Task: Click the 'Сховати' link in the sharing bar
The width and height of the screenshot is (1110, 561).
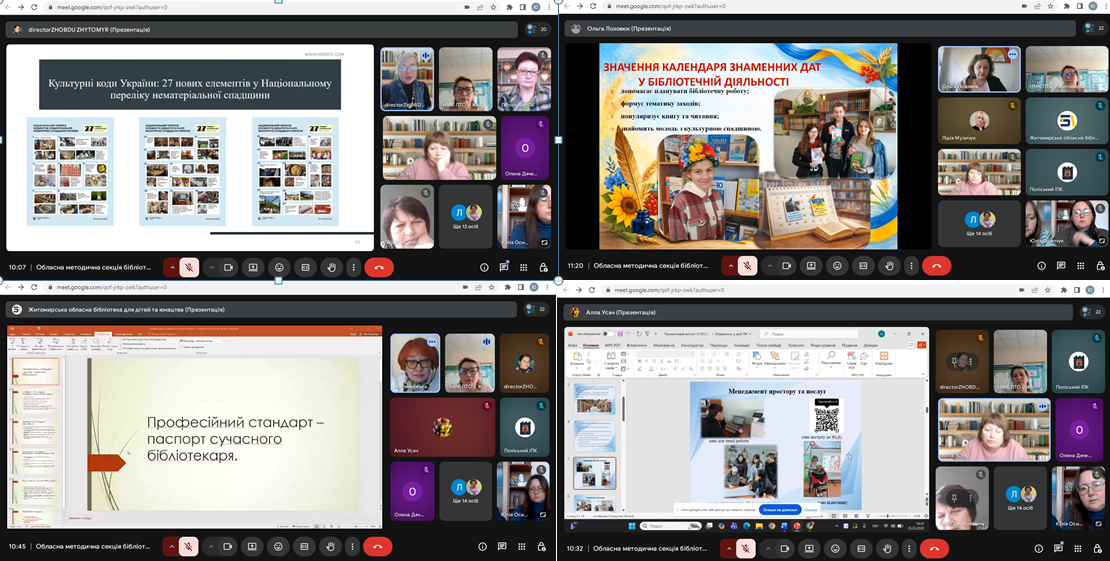Action: tap(811, 509)
